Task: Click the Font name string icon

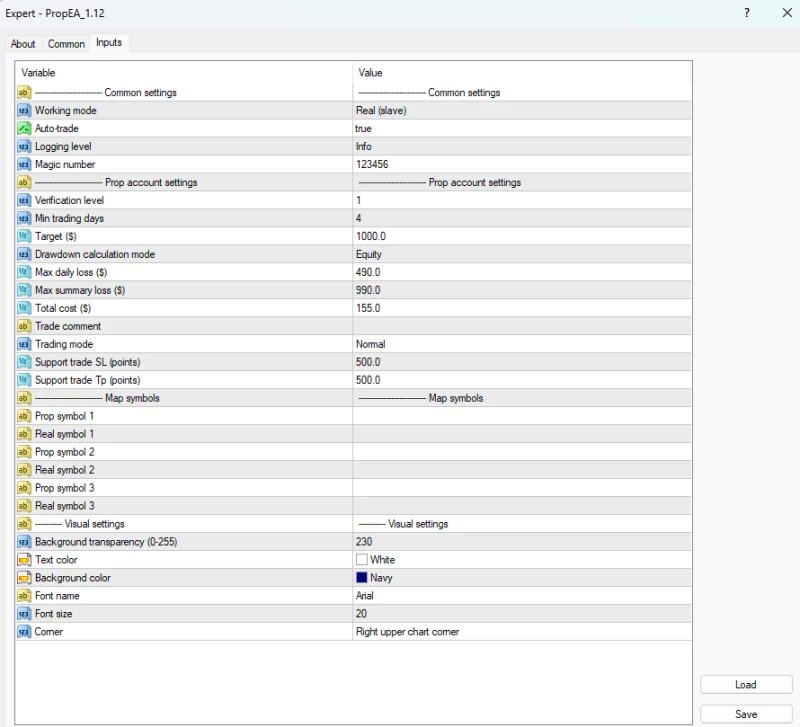Action: click(24, 596)
